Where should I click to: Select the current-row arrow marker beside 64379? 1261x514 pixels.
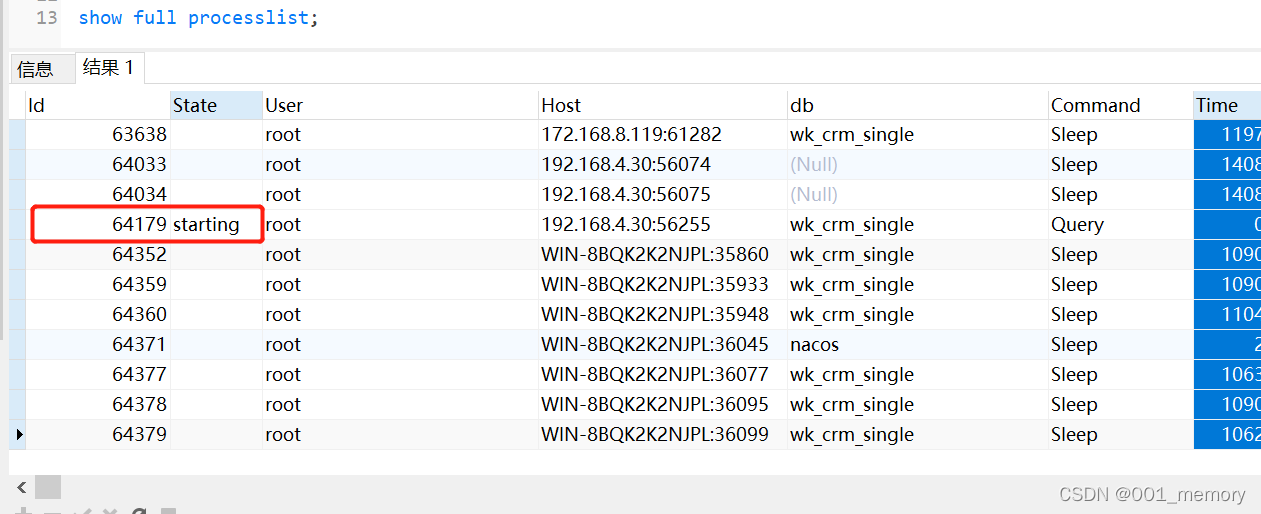point(18,434)
